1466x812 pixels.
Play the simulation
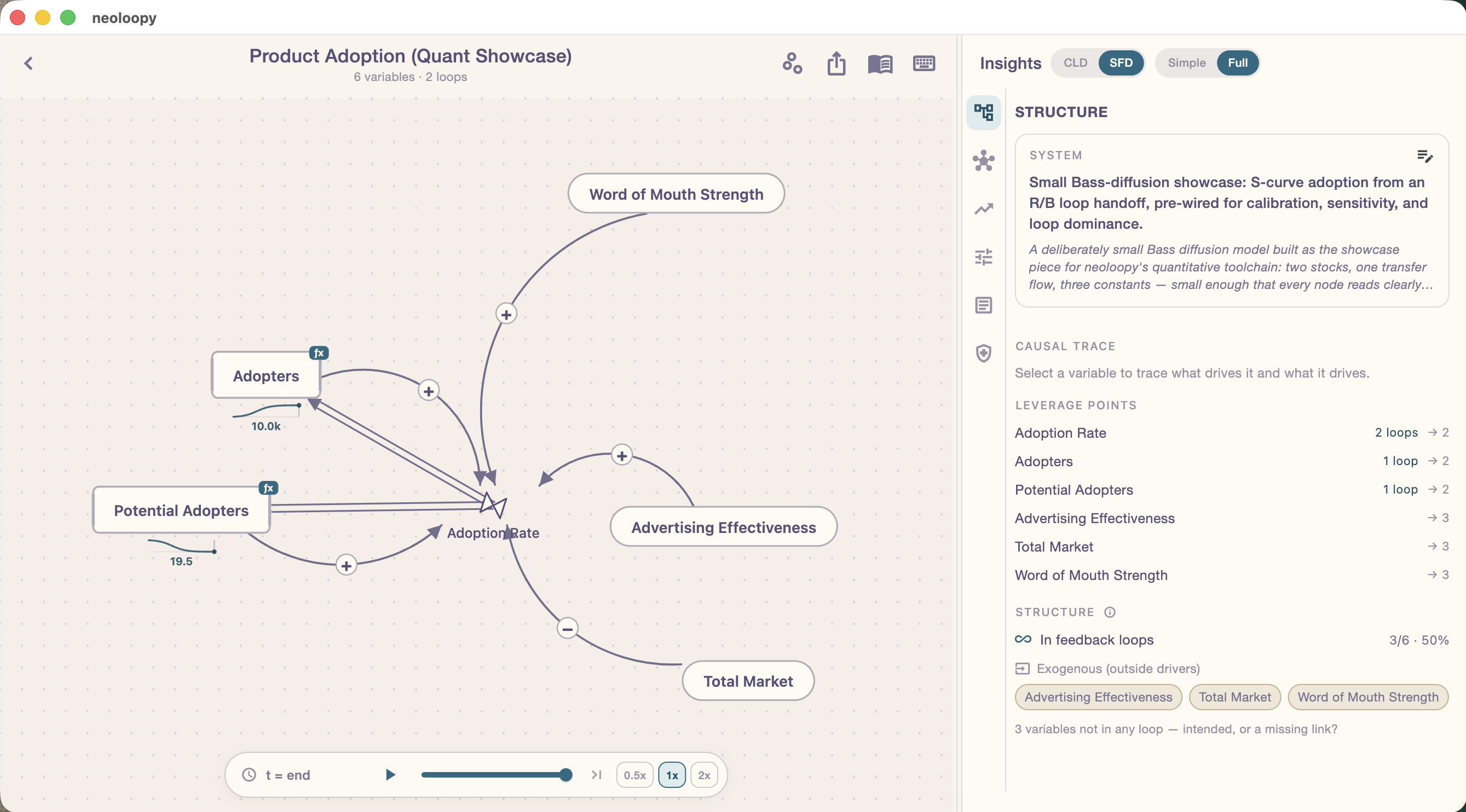coord(390,774)
